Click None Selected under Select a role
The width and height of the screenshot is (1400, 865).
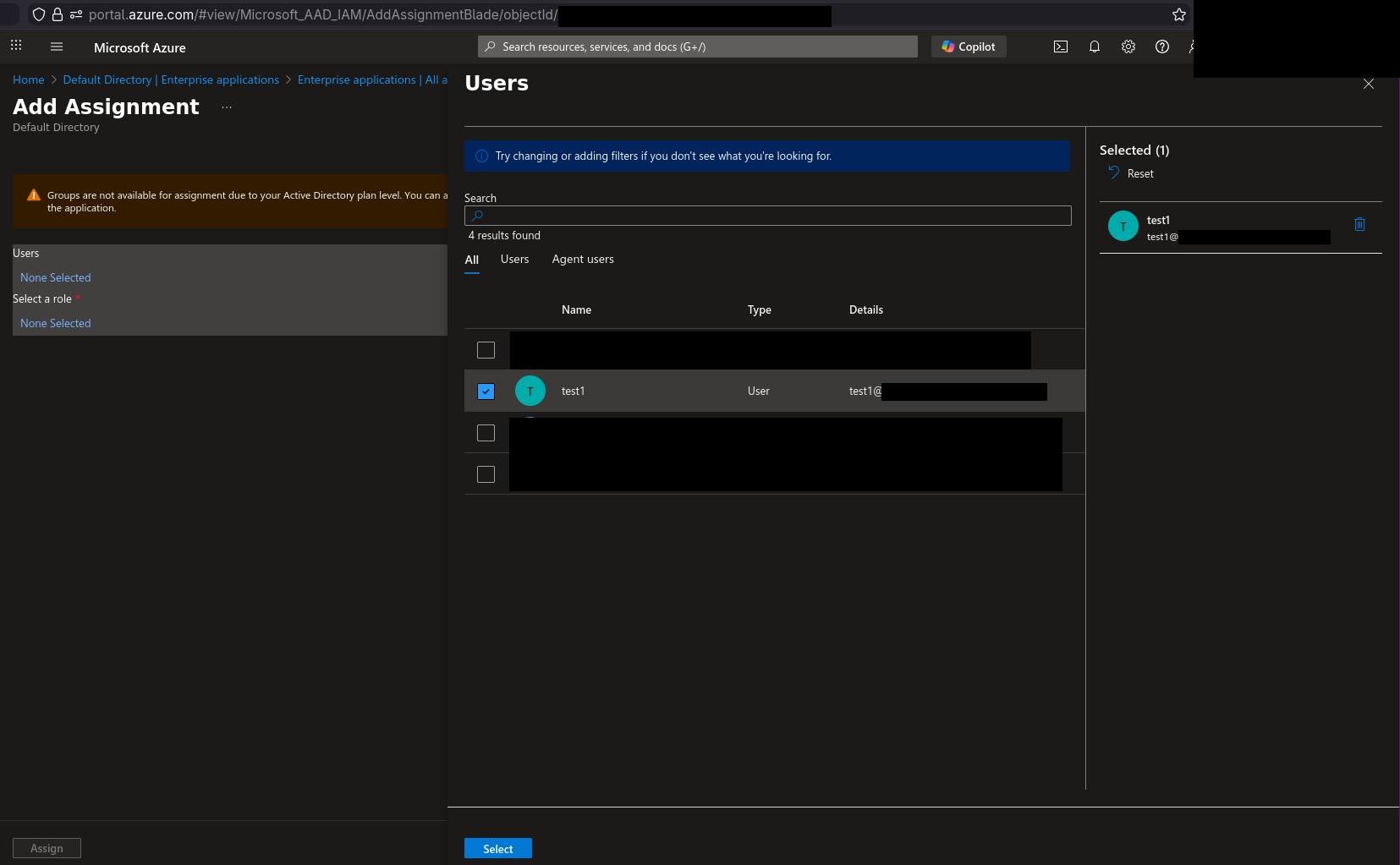(55, 322)
